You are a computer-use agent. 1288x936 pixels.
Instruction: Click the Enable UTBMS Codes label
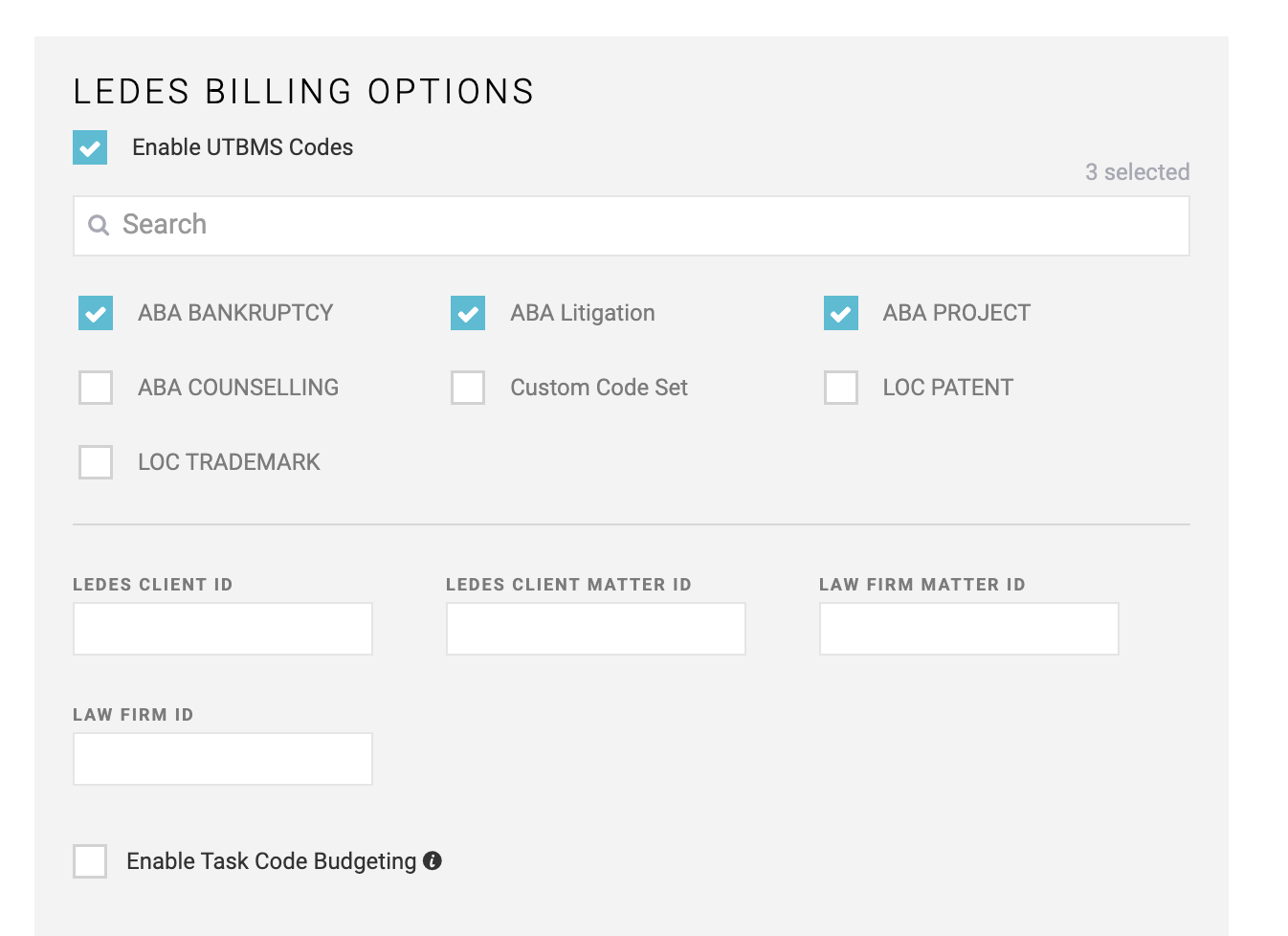241,147
